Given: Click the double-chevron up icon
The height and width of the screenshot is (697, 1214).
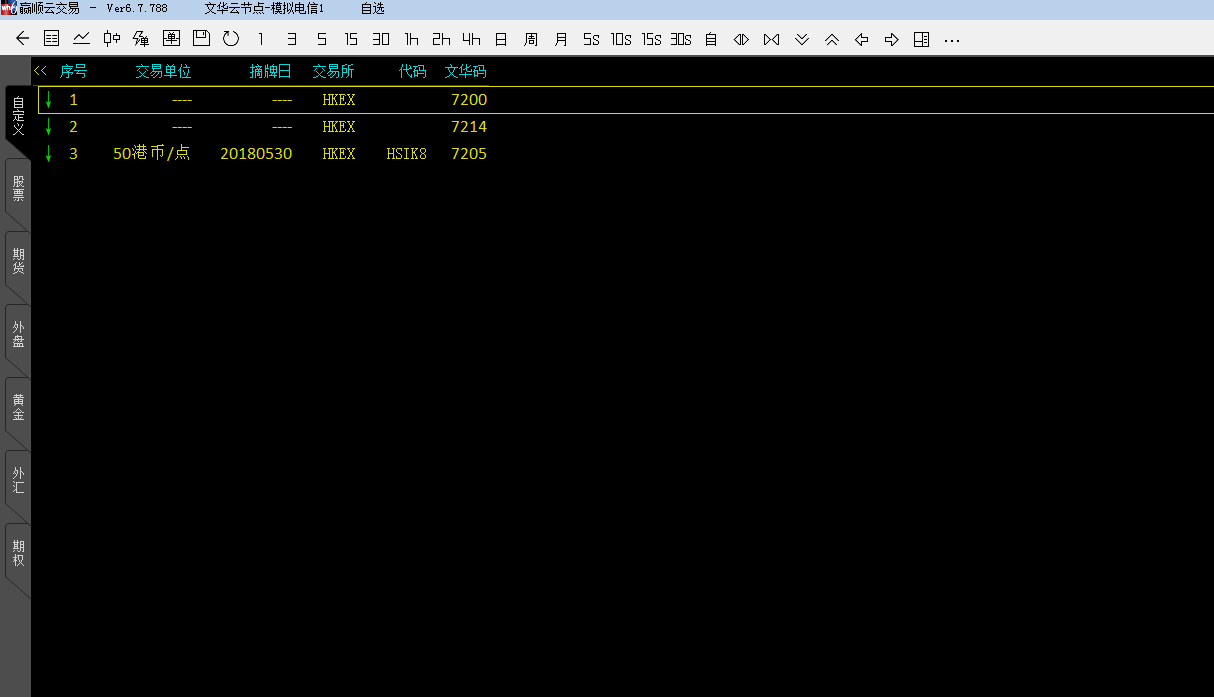Looking at the screenshot, I should point(831,39).
